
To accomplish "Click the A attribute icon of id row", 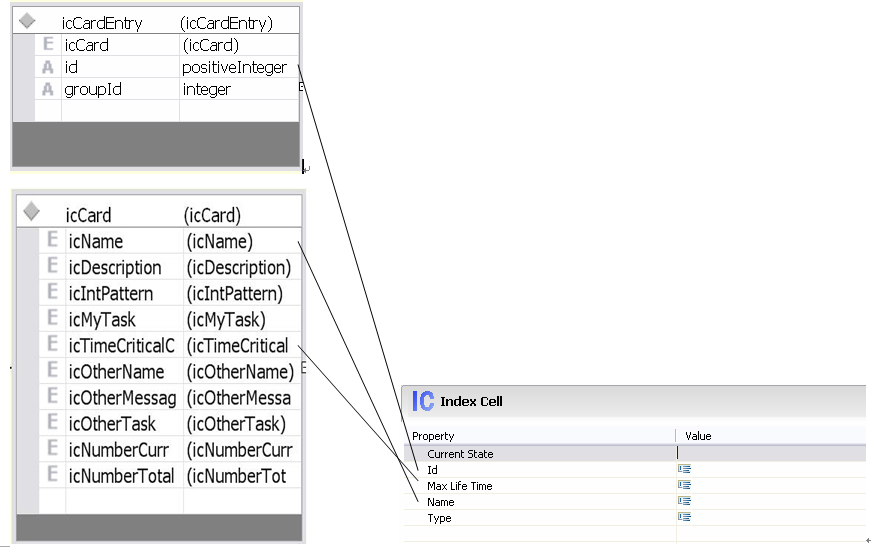I will click(48, 67).
